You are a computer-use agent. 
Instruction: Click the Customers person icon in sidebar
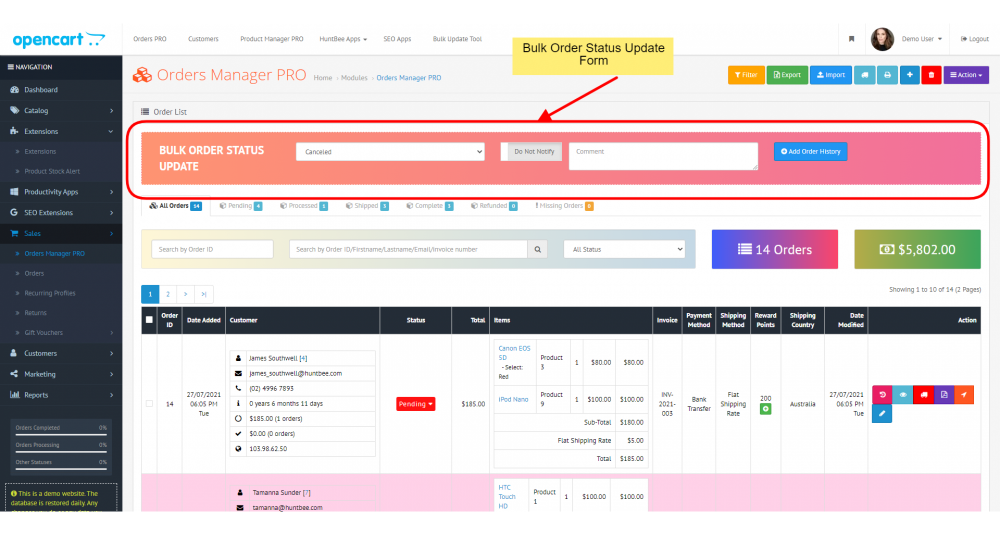click(x=14, y=353)
